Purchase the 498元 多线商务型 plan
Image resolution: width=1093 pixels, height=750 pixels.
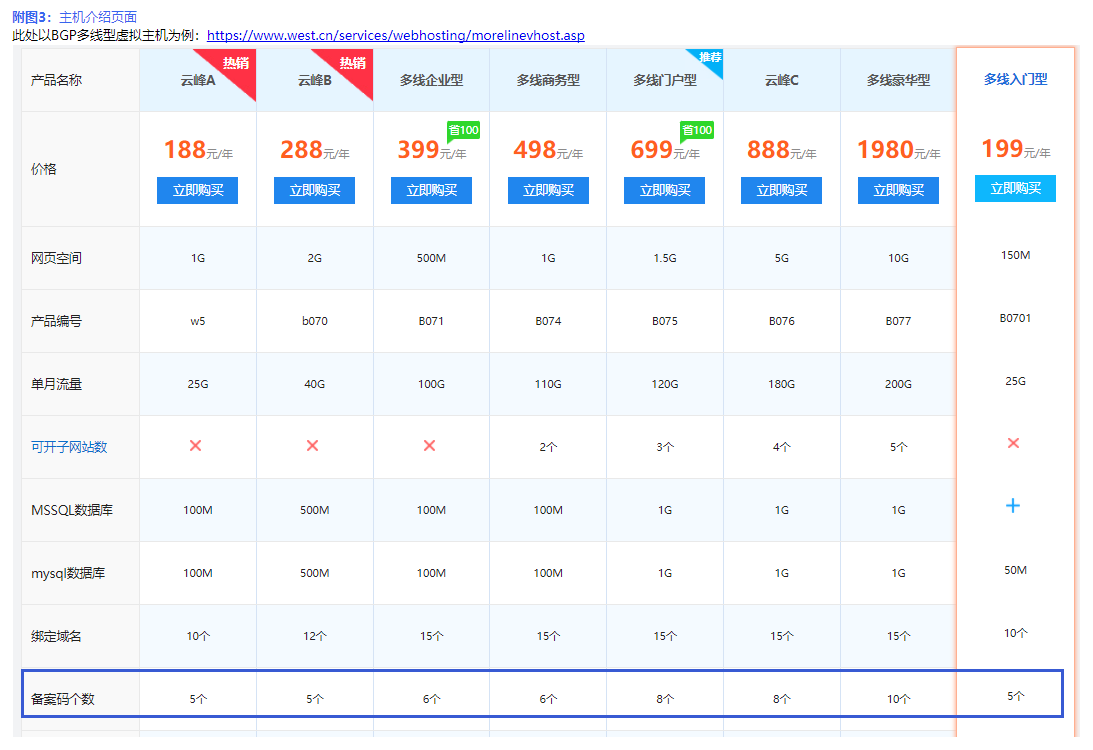548,191
